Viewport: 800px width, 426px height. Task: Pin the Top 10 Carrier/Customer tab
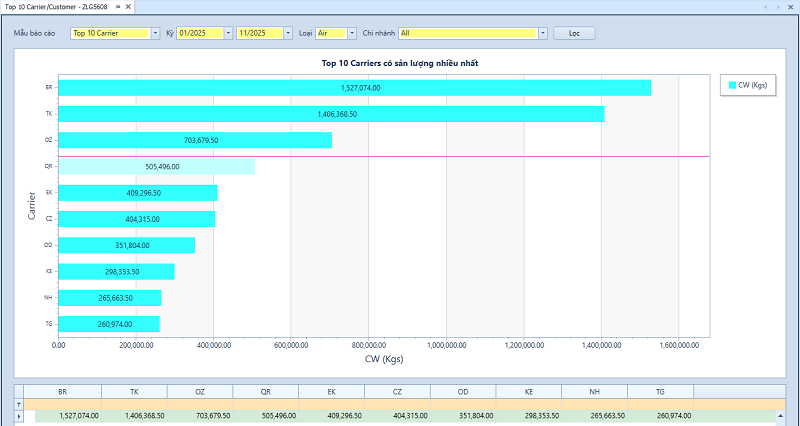point(119,7)
